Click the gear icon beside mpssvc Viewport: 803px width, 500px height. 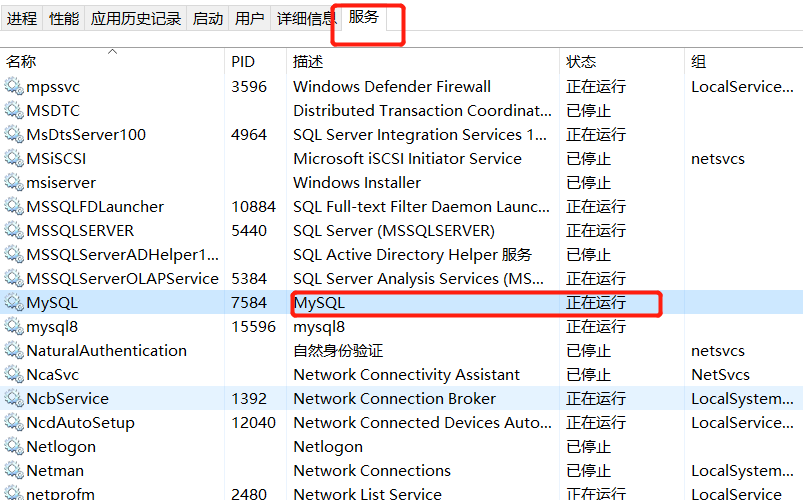pos(14,86)
